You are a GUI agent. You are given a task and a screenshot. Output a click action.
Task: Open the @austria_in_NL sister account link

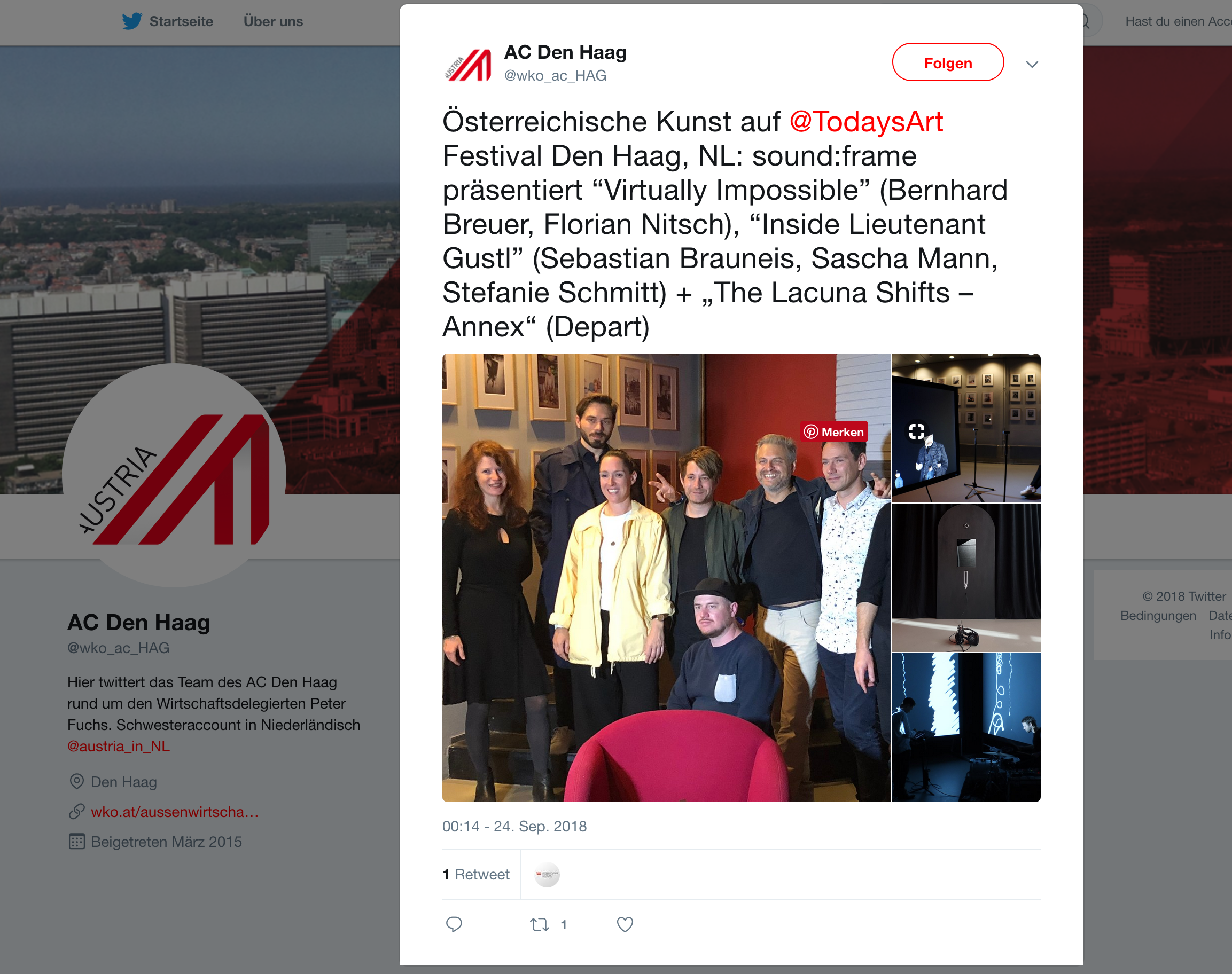point(118,746)
